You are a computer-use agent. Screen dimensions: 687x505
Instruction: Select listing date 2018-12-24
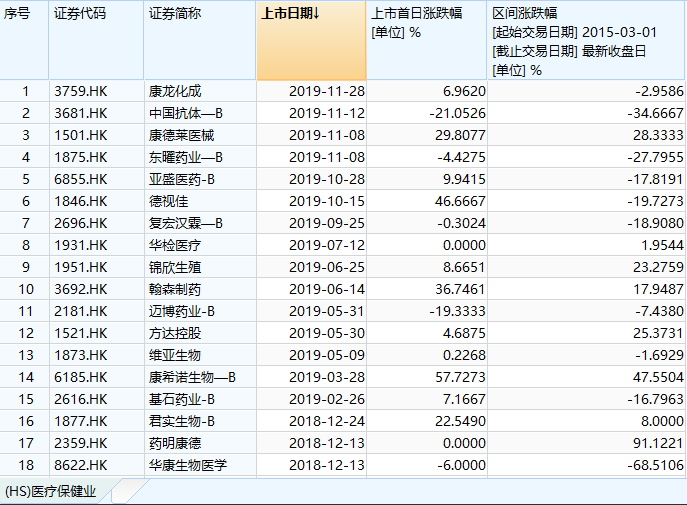tap(327, 421)
